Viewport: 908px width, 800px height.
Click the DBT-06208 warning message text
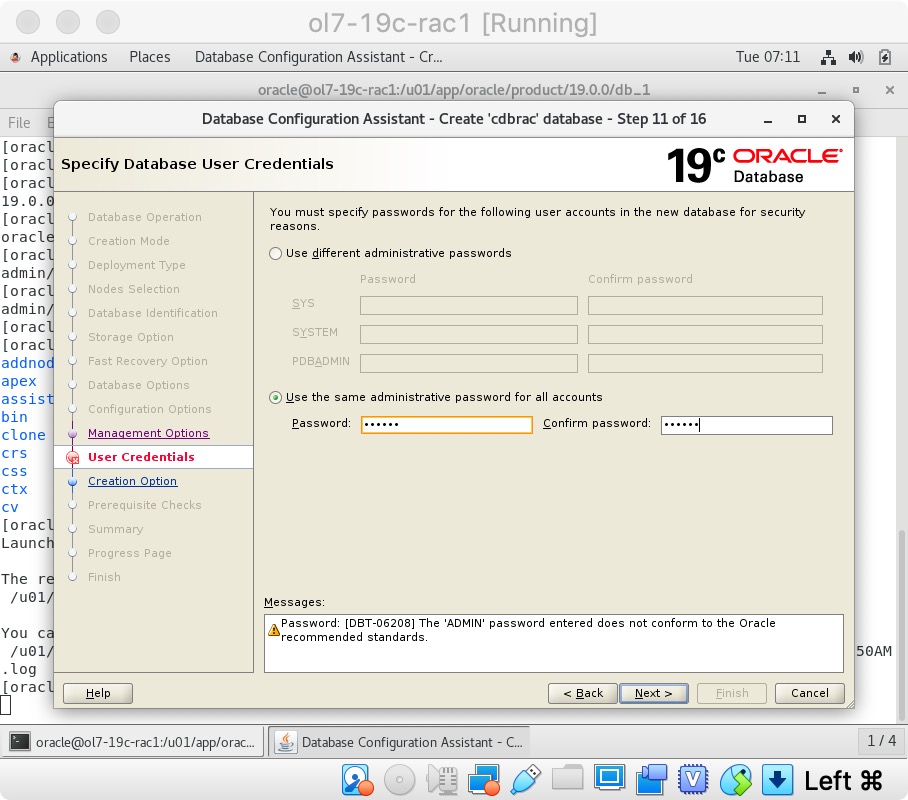(x=528, y=630)
